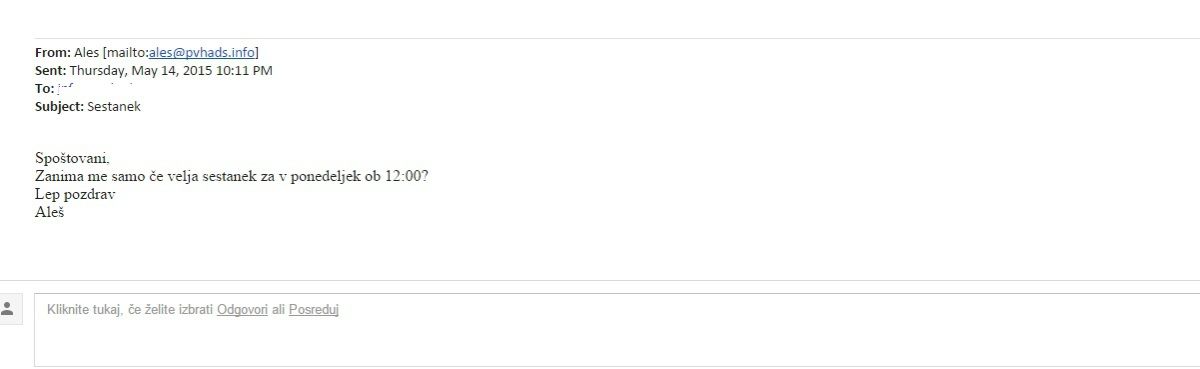Click the subject text 'Sestanek'
Screen dimensions: 1200x369
(x=114, y=107)
